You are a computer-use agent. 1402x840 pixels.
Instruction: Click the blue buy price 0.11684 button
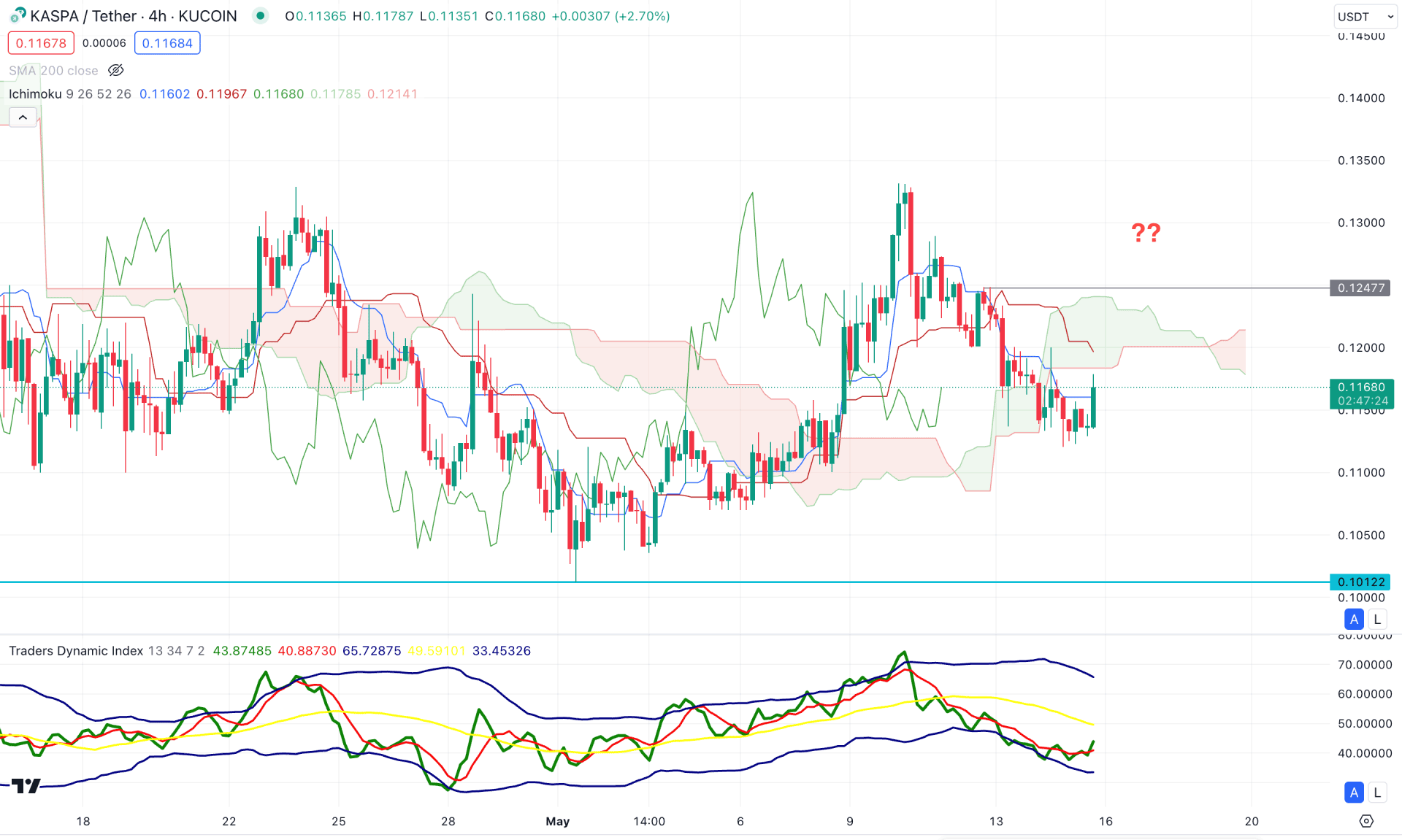tap(167, 43)
